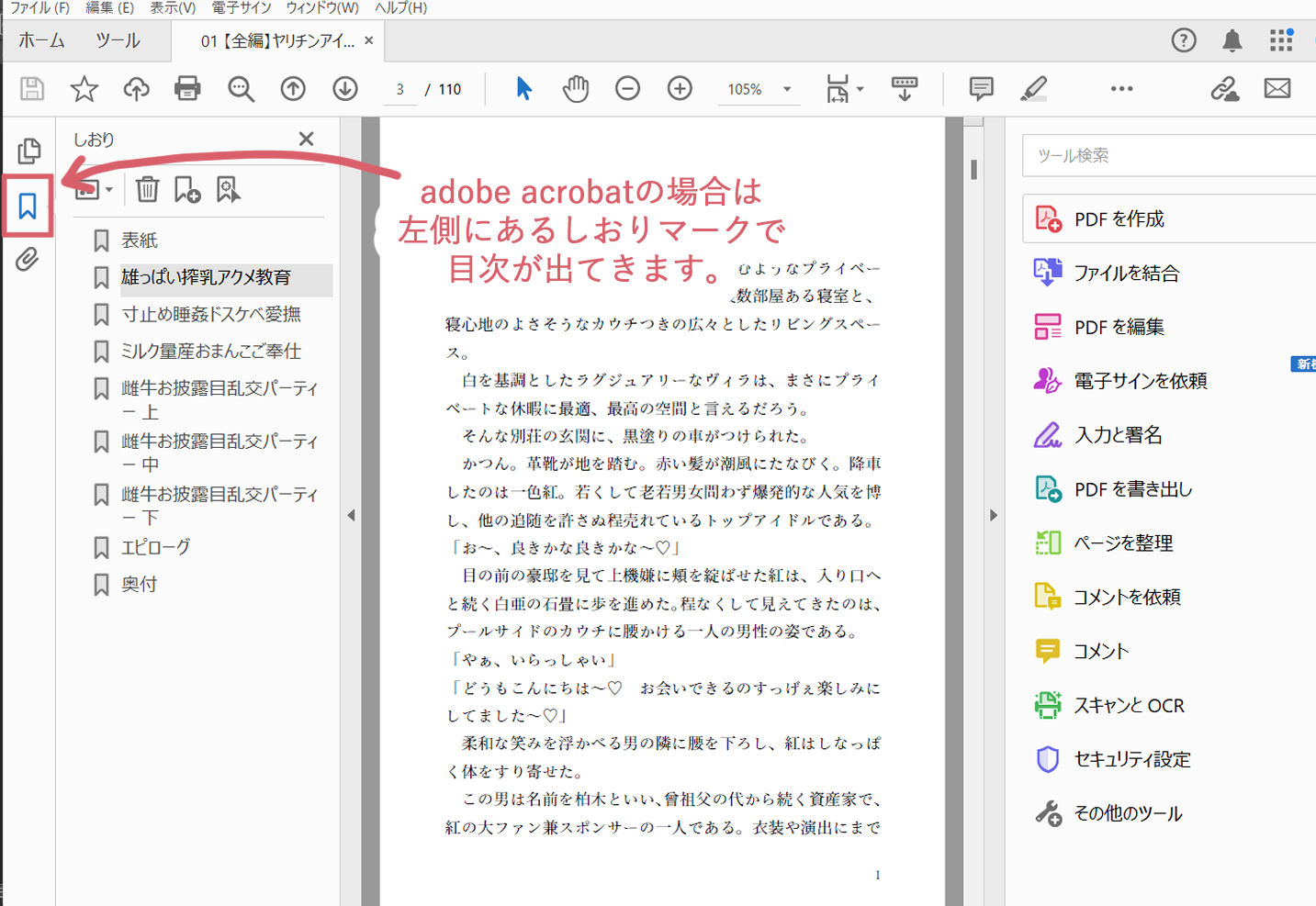Go to previous page arrow
This screenshot has width=1316, height=906.
click(x=293, y=89)
